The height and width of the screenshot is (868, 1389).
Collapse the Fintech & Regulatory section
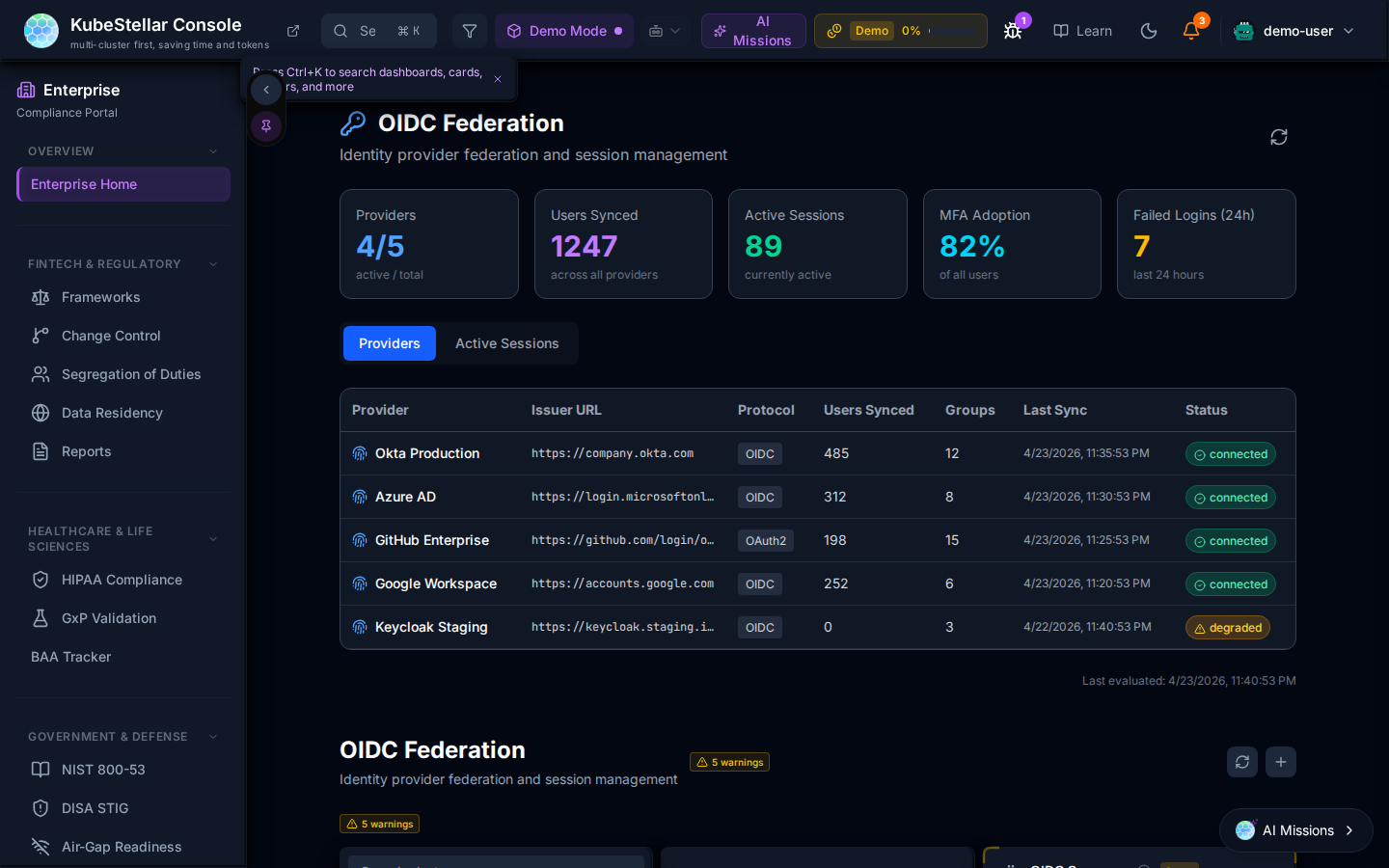[213, 264]
